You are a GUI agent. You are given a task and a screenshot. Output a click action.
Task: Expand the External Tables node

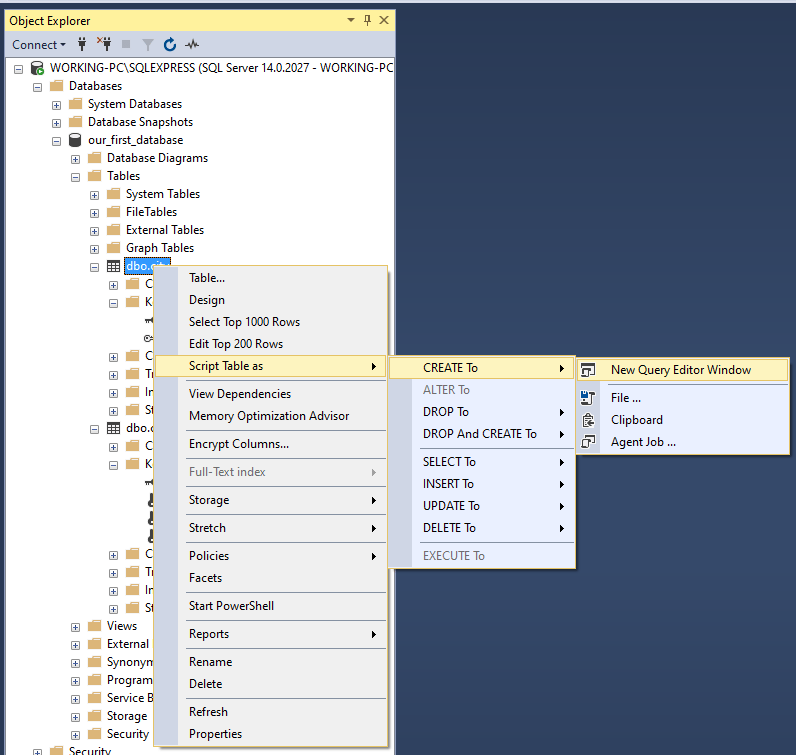click(94, 231)
